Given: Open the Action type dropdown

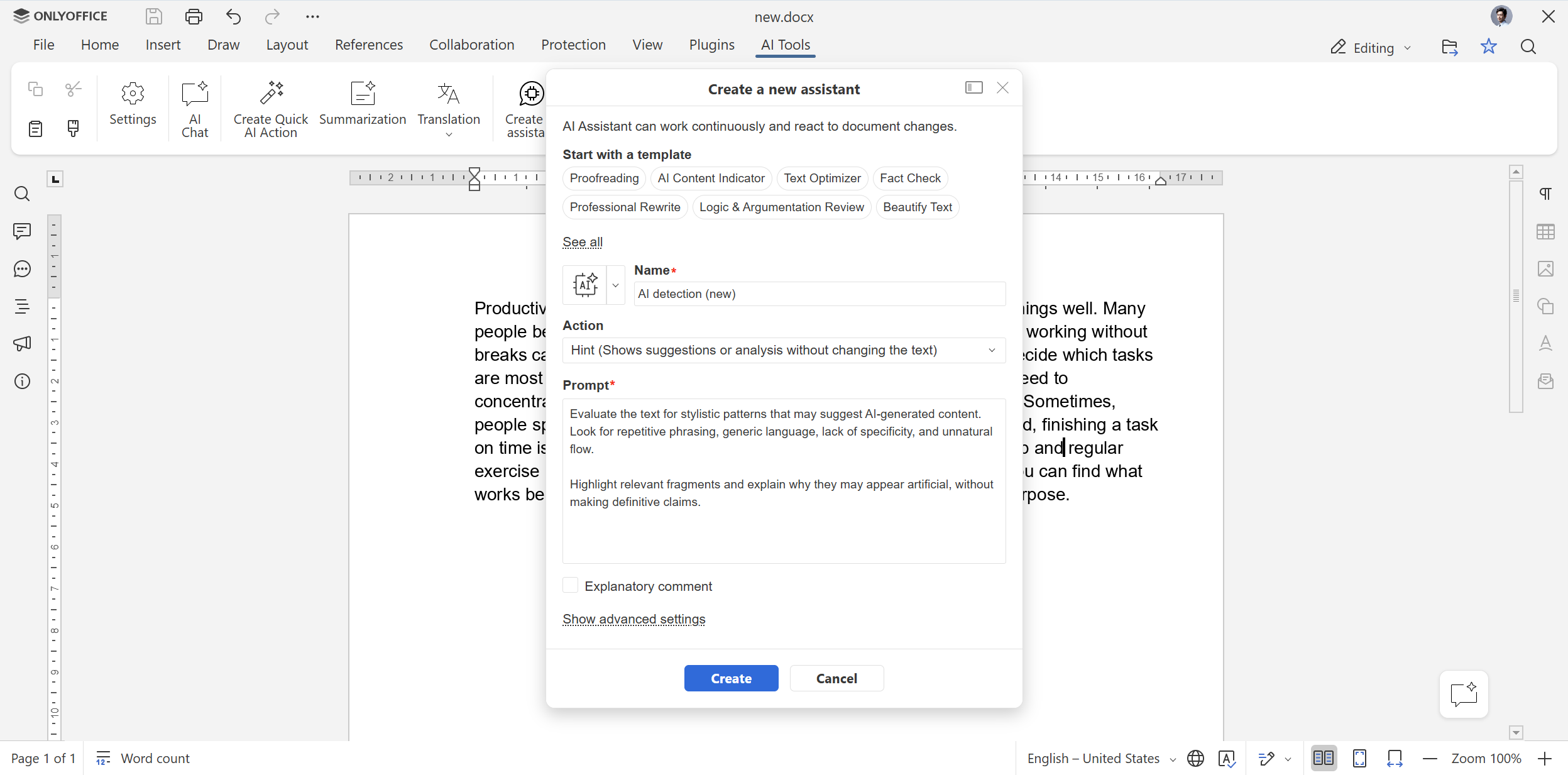Looking at the screenshot, I should pos(784,350).
